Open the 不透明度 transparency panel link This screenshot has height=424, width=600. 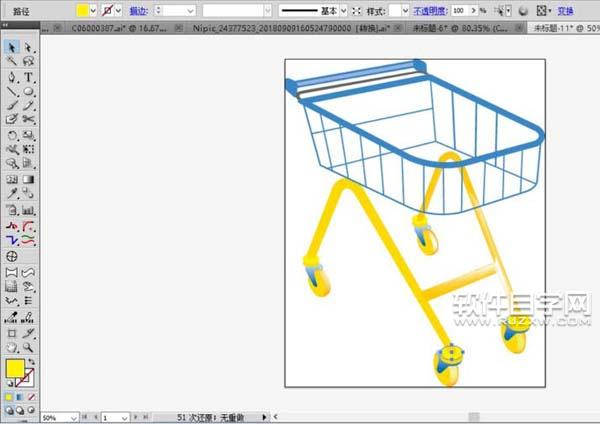tap(430, 11)
